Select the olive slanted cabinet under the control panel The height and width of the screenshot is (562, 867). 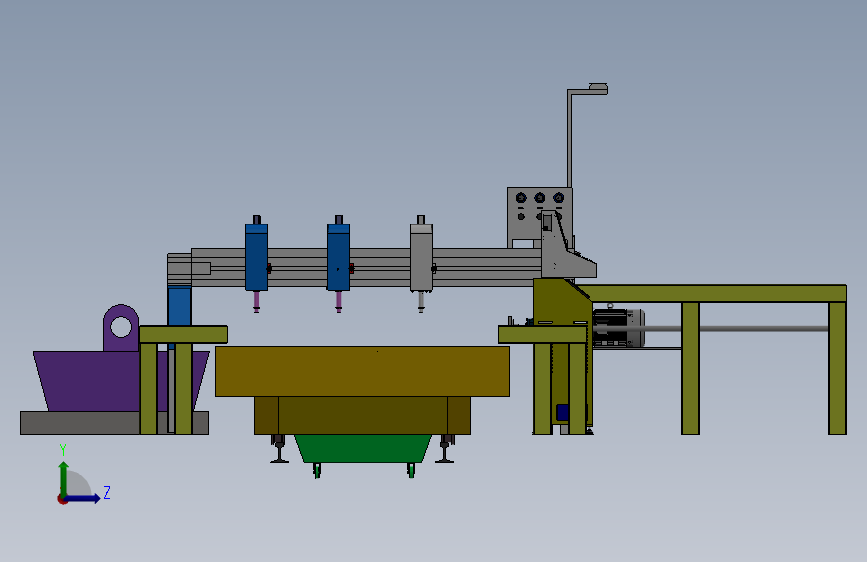tap(561, 302)
